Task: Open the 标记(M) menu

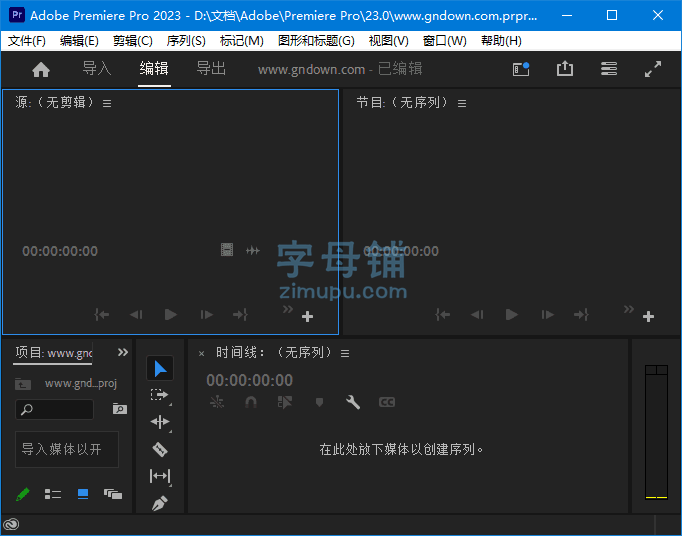Action: pos(241,41)
